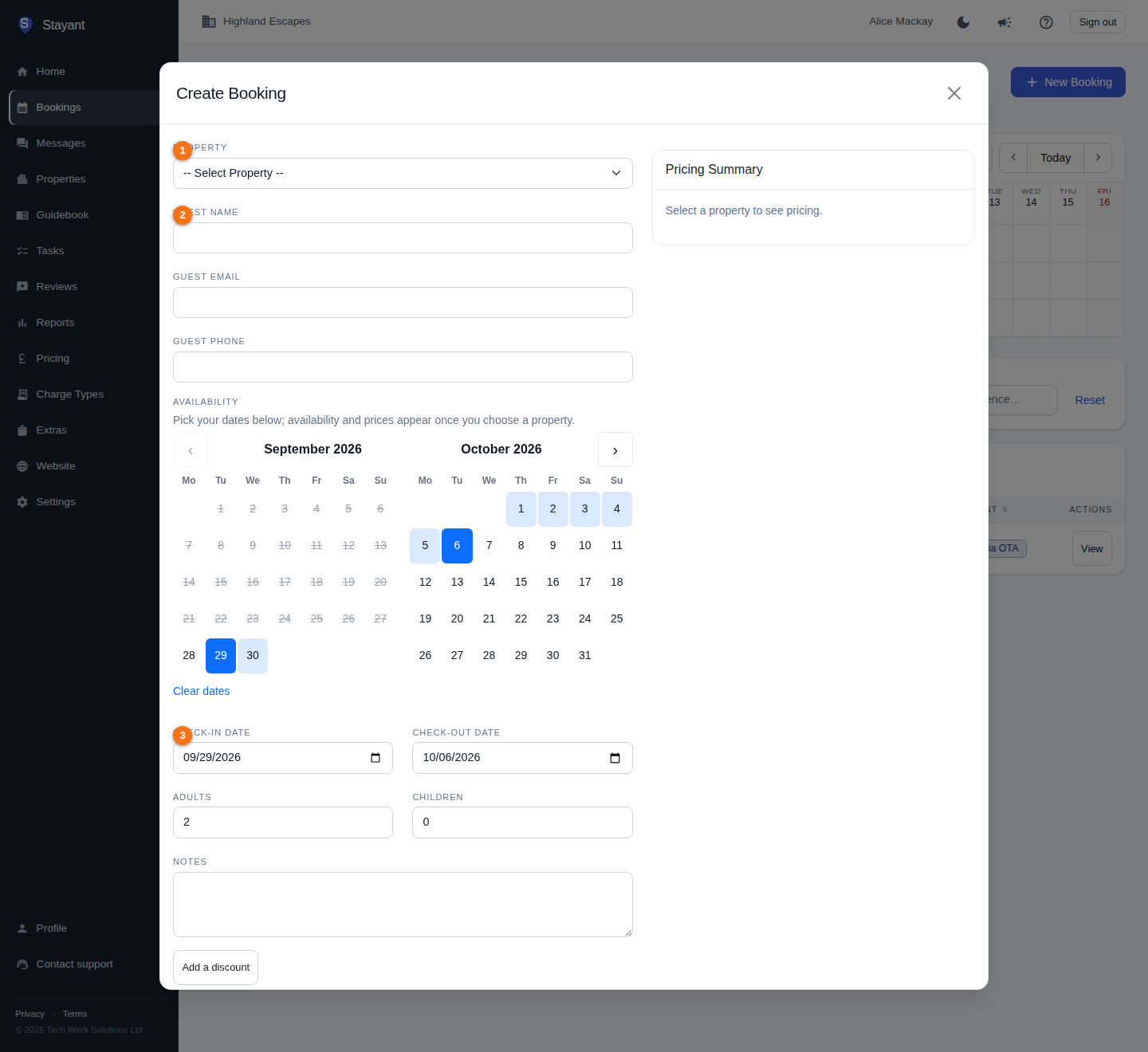Click the Pricing pound icon
This screenshot has height=1052, width=1148.
pyautogui.click(x=22, y=359)
